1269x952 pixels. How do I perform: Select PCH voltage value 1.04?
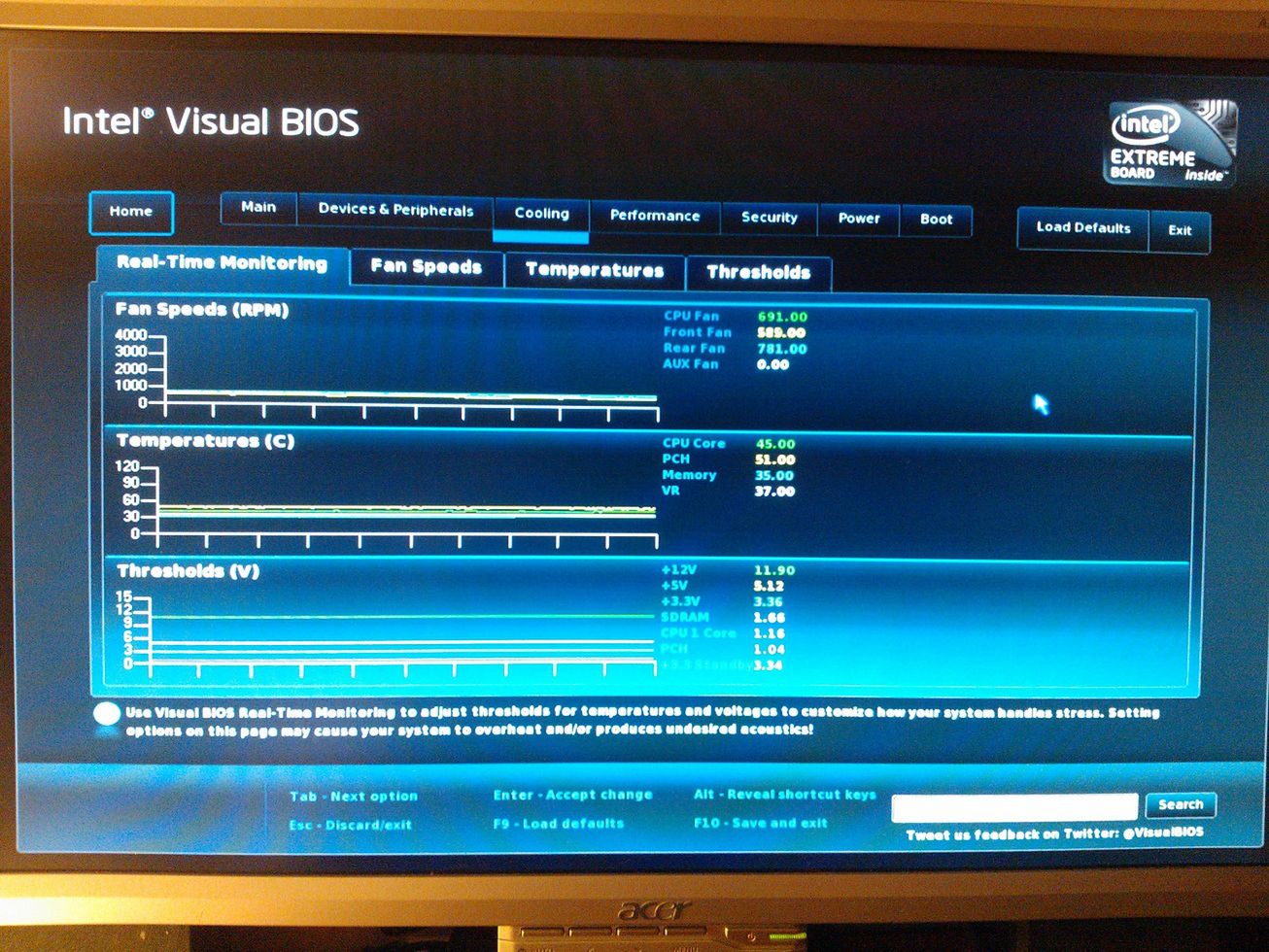tap(769, 650)
